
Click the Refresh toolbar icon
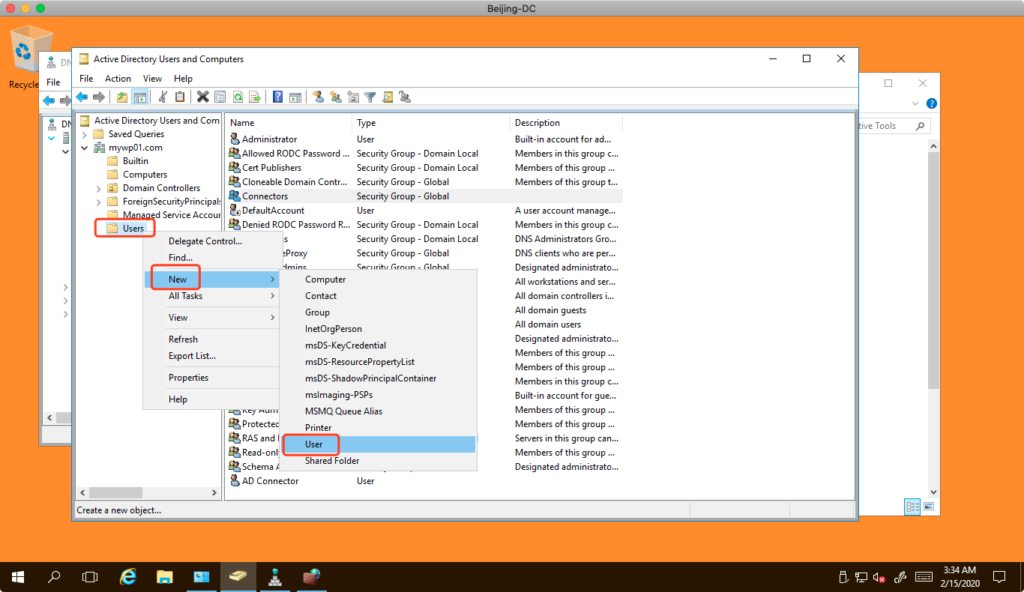click(238, 97)
